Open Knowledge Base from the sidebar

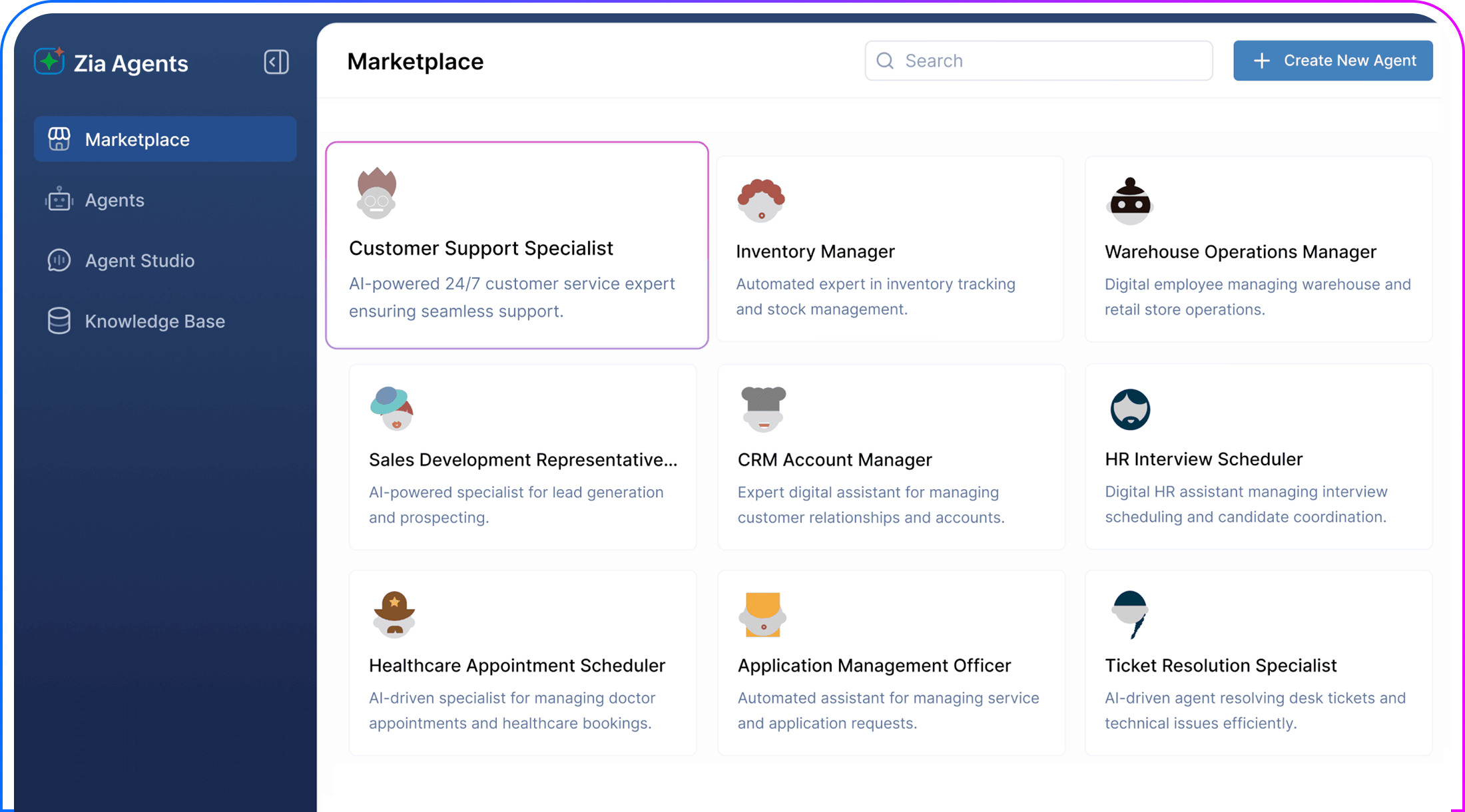click(x=165, y=321)
